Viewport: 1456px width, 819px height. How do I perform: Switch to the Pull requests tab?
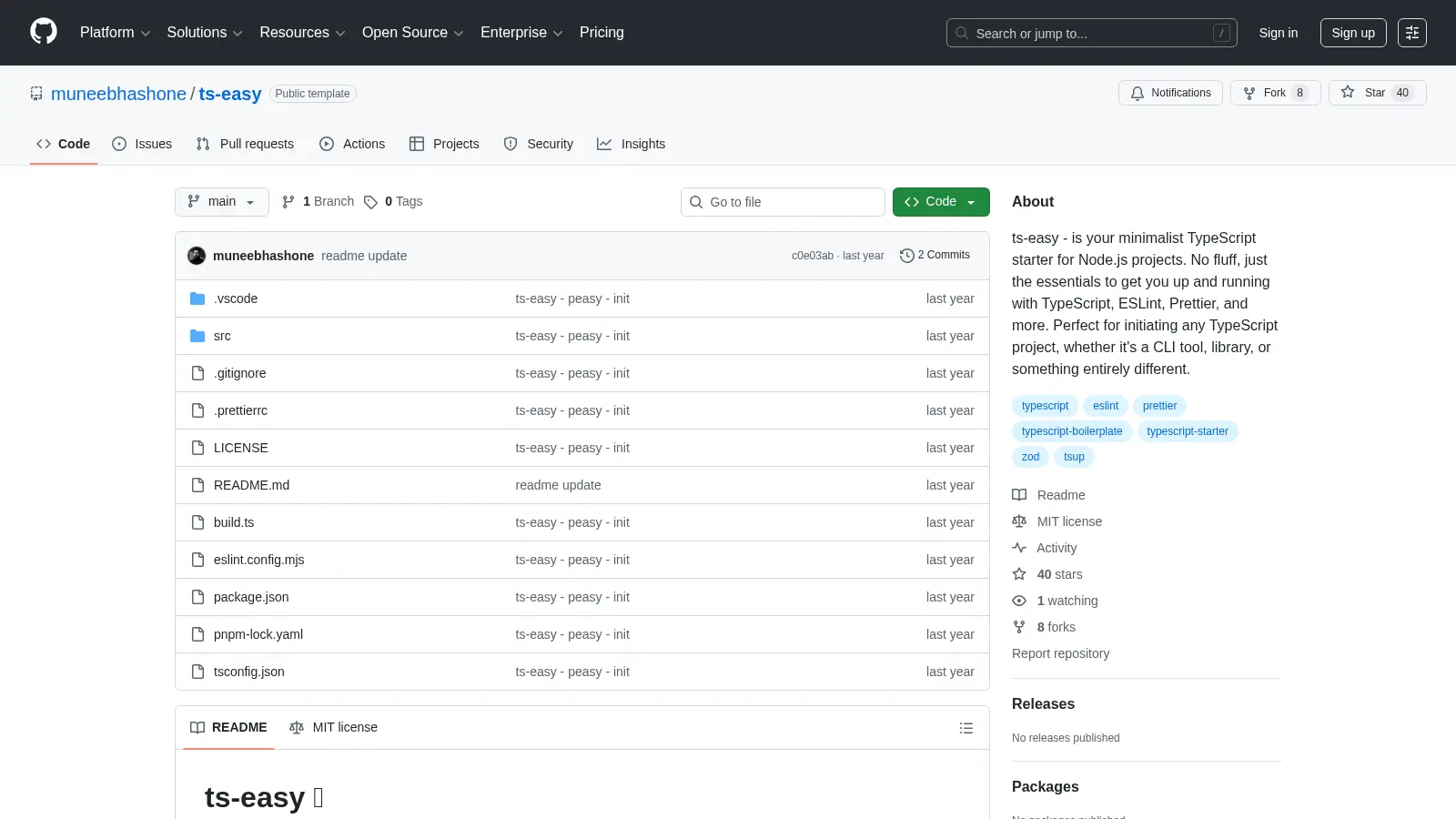tap(245, 144)
